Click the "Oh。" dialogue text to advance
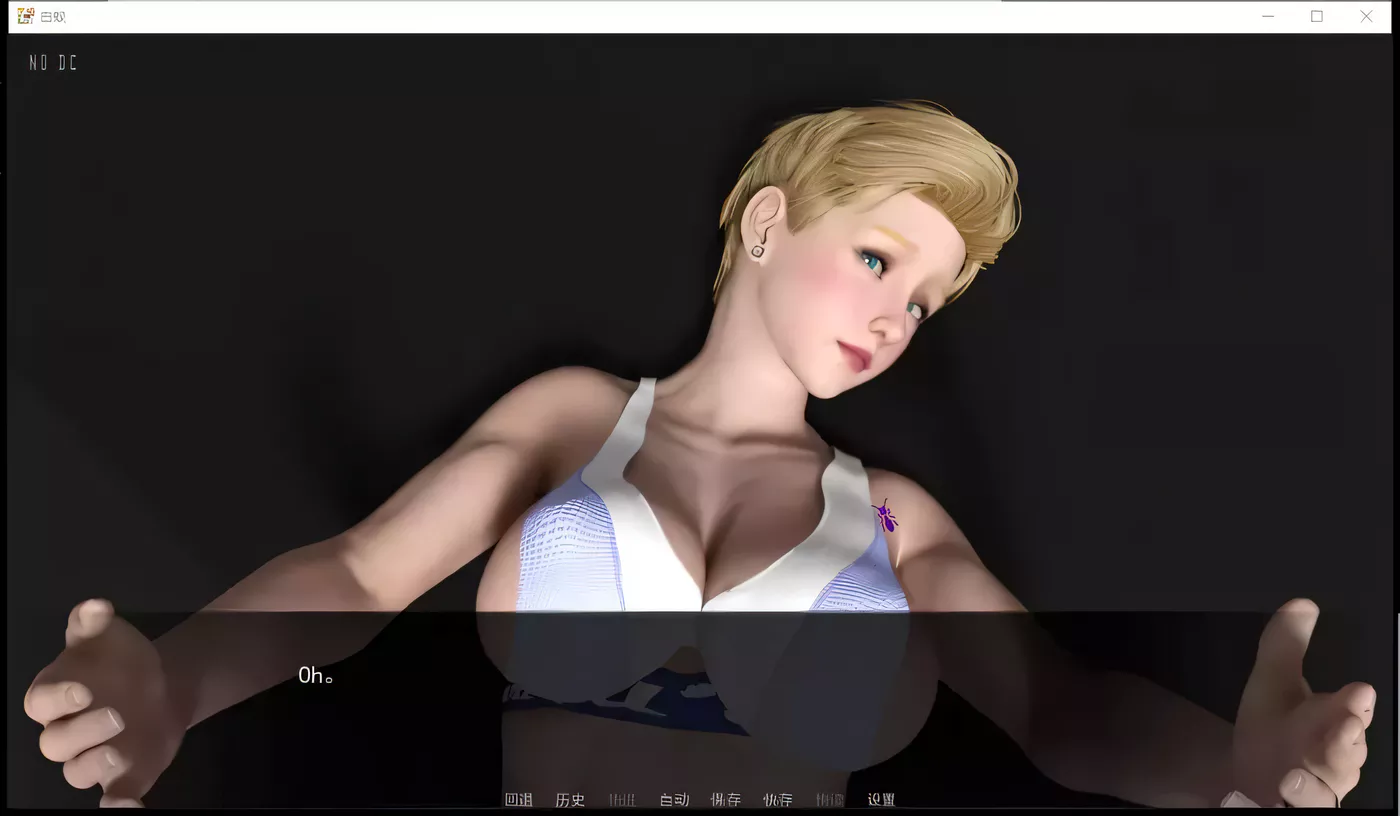The height and width of the screenshot is (816, 1400). point(316,676)
